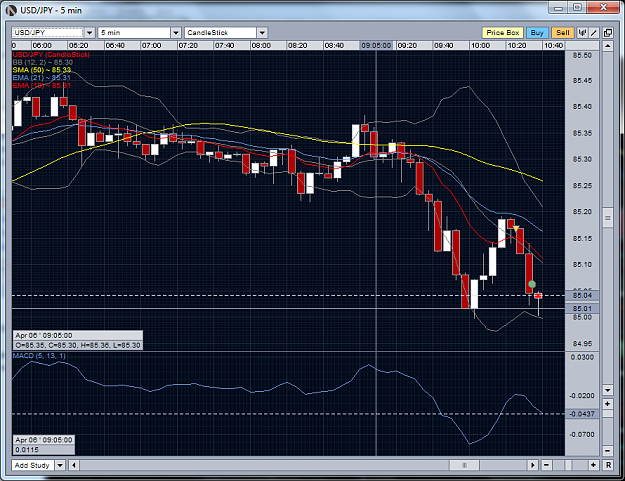This screenshot has height=481, width=625.
Task: Click the EMA (21) legend label
Action: (x=42, y=77)
